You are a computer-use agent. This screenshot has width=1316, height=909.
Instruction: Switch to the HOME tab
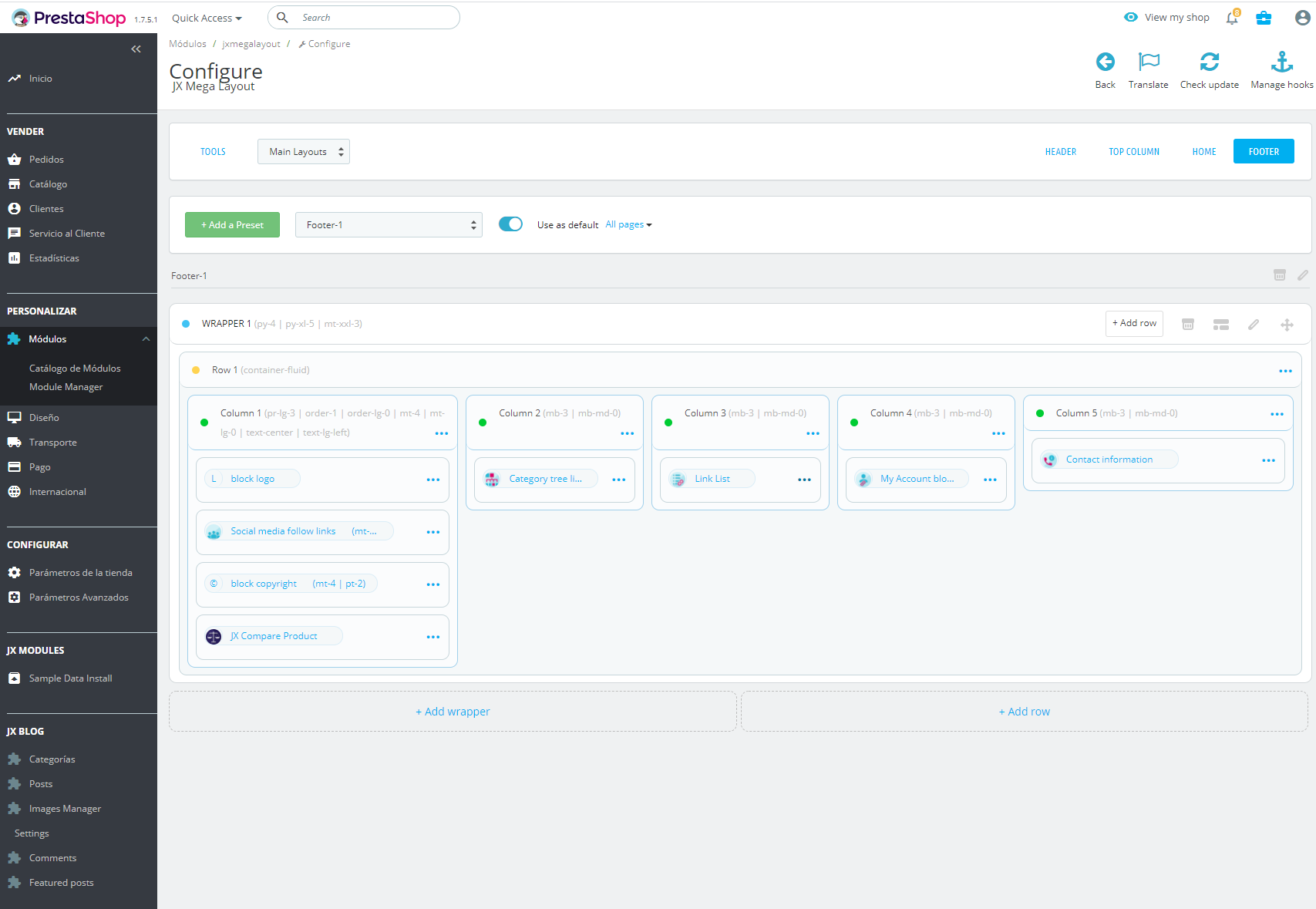coord(1204,152)
